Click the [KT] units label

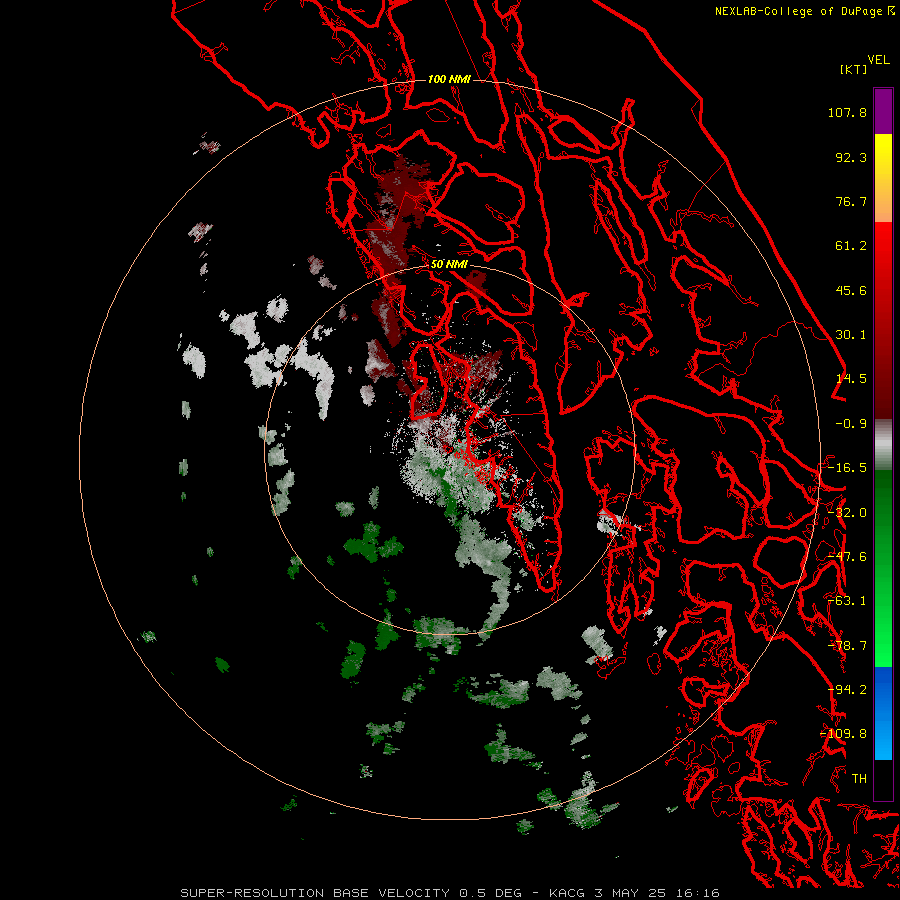[853, 69]
